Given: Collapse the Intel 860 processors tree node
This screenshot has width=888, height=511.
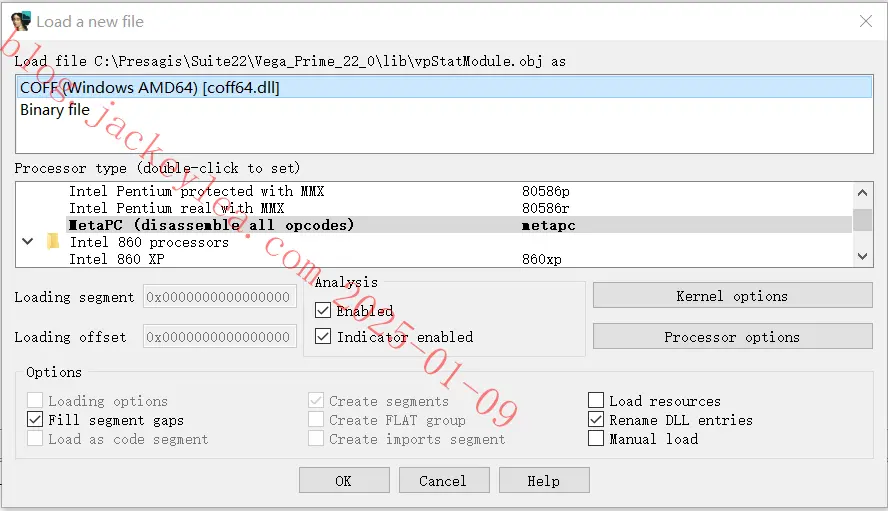Looking at the screenshot, I should pos(27,242).
